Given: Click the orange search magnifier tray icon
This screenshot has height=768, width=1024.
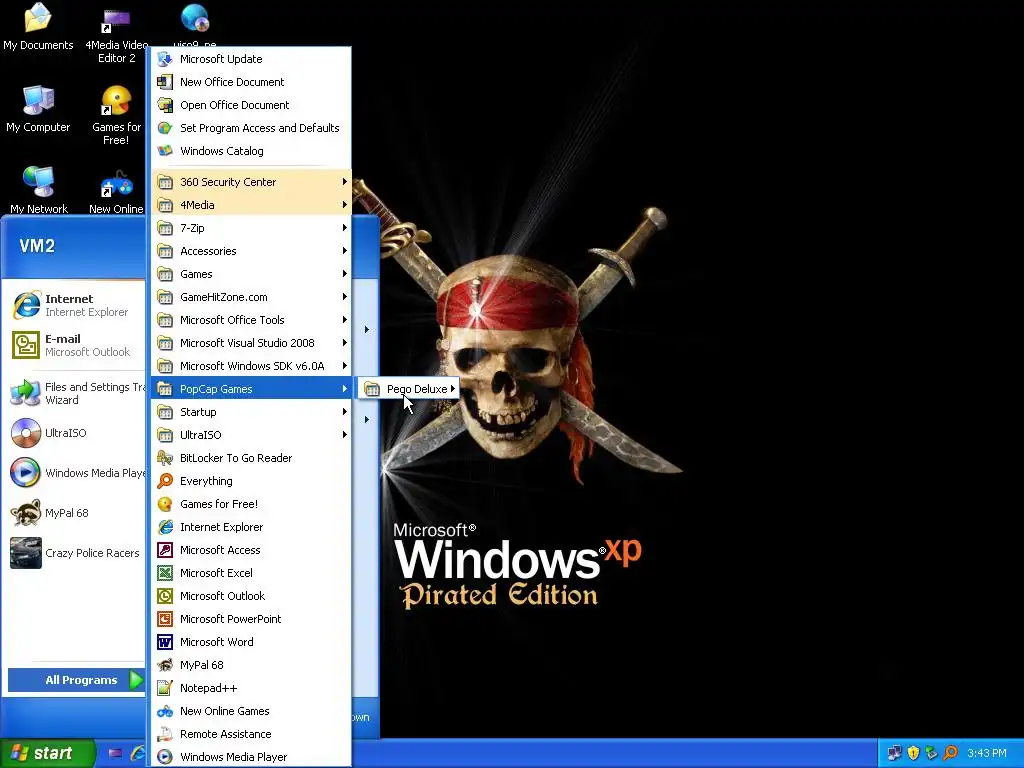Looking at the screenshot, I should (950, 753).
